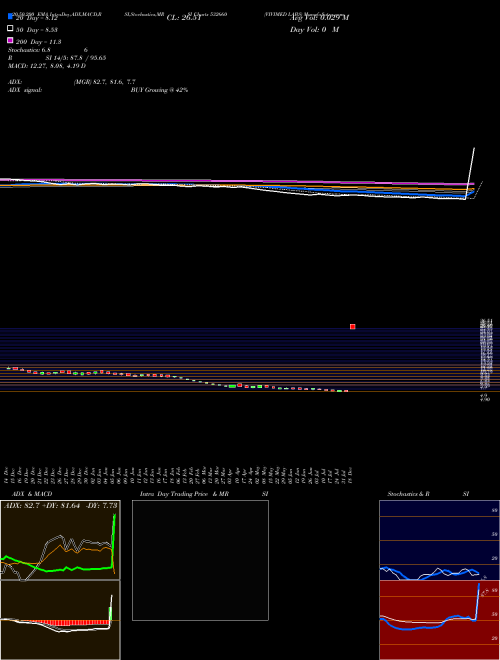Click the 'ADX signal:' label
Viewport: 500px width, 660px height.
coord(25,90)
